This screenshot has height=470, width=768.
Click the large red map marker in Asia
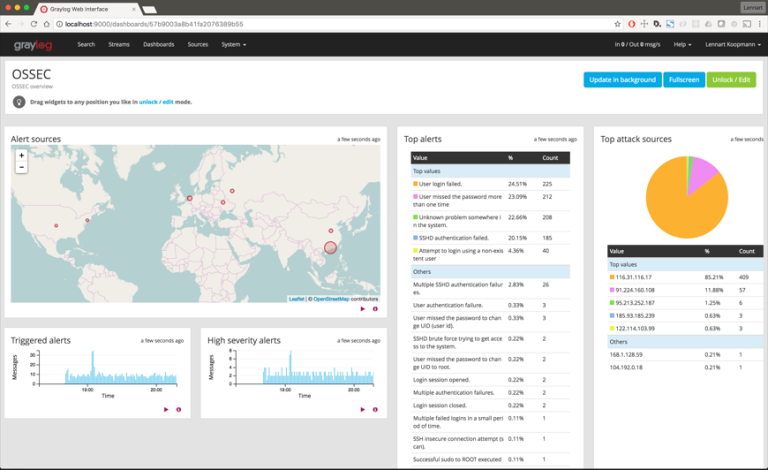331,248
